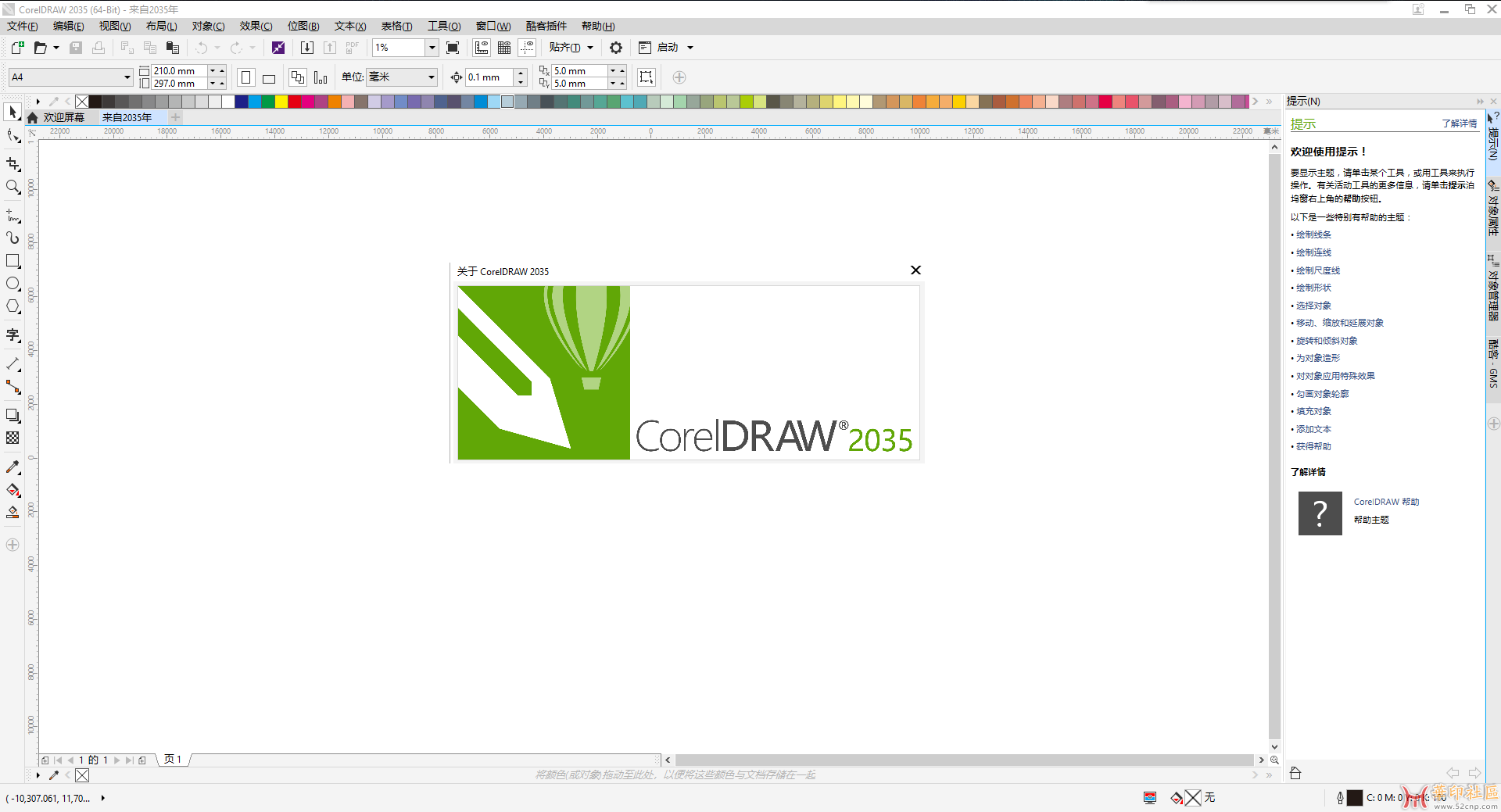
Task: Open the units 毫米 dropdown
Action: pyautogui.click(x=431, y=77)
